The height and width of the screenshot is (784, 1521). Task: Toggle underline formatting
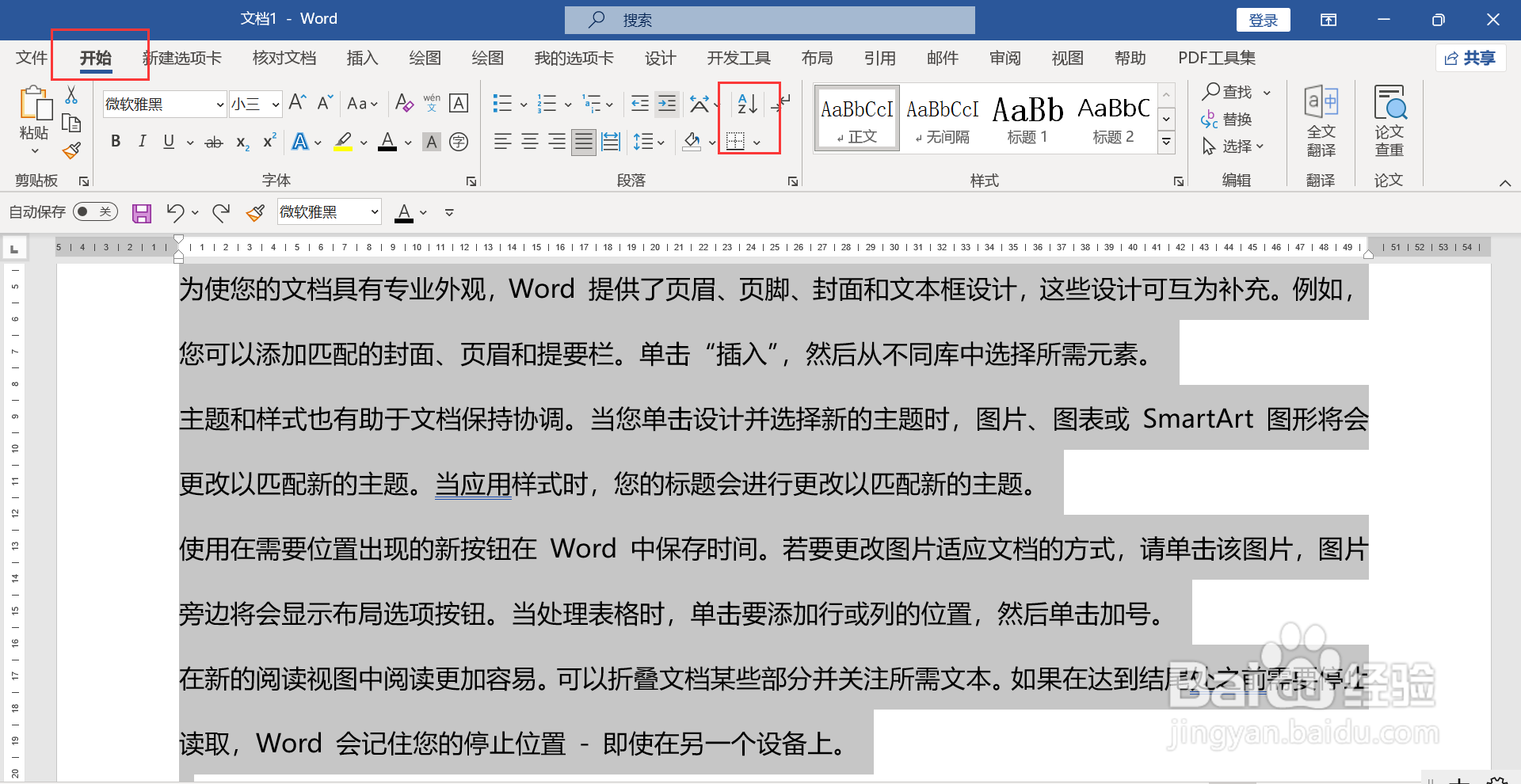point(169,142)
